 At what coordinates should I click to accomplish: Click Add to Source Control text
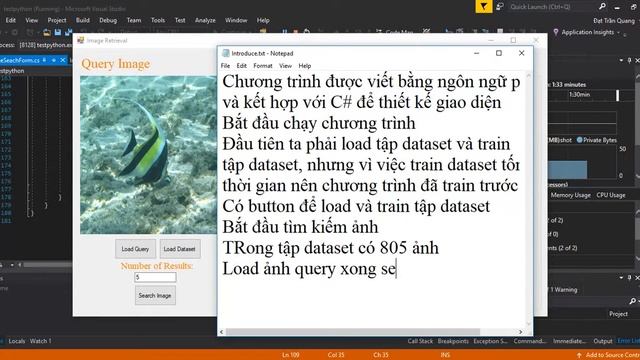pyautogui.click(x=612, y=355)
